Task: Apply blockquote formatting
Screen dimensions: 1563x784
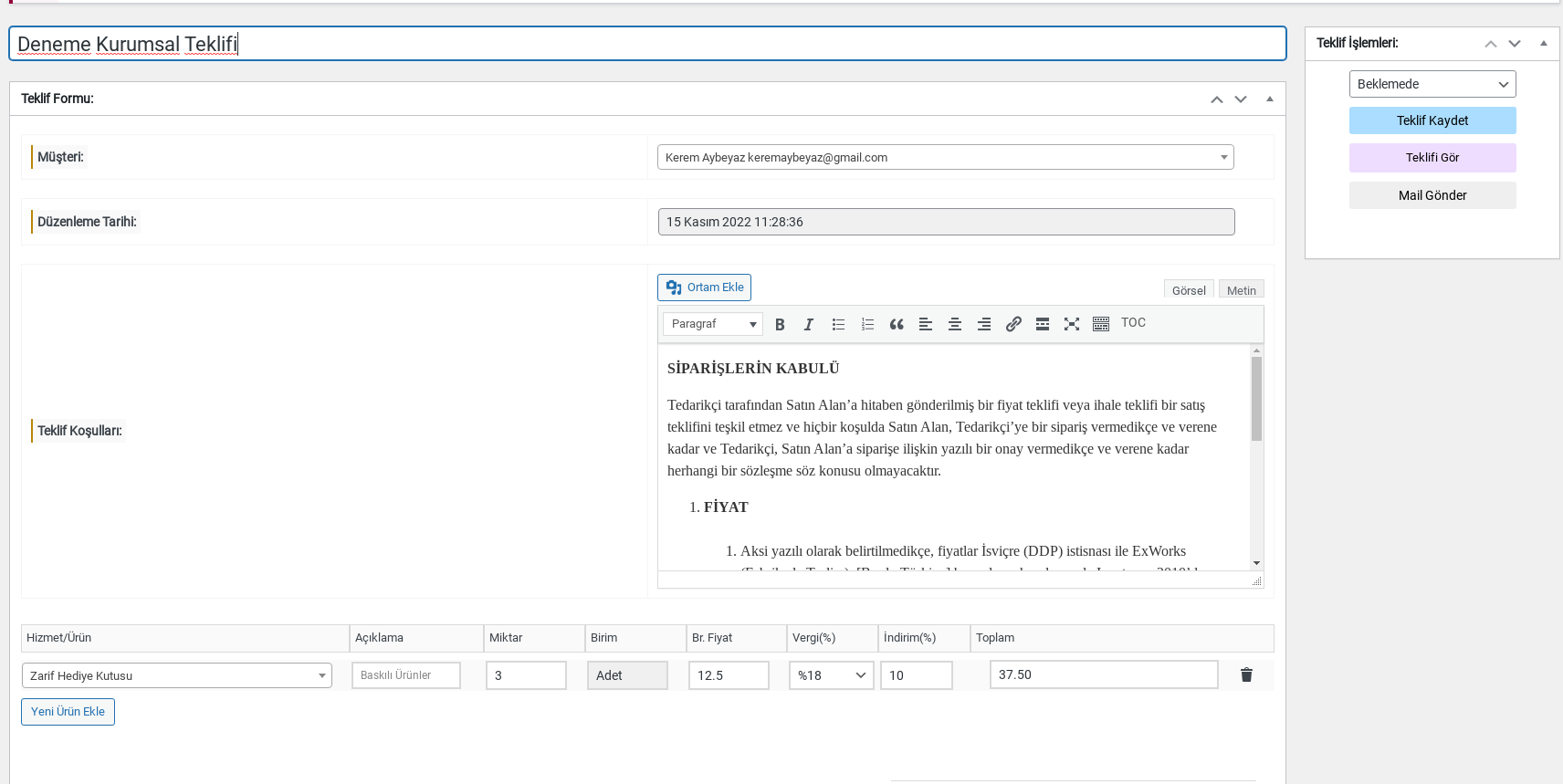Action: [897, 324]
